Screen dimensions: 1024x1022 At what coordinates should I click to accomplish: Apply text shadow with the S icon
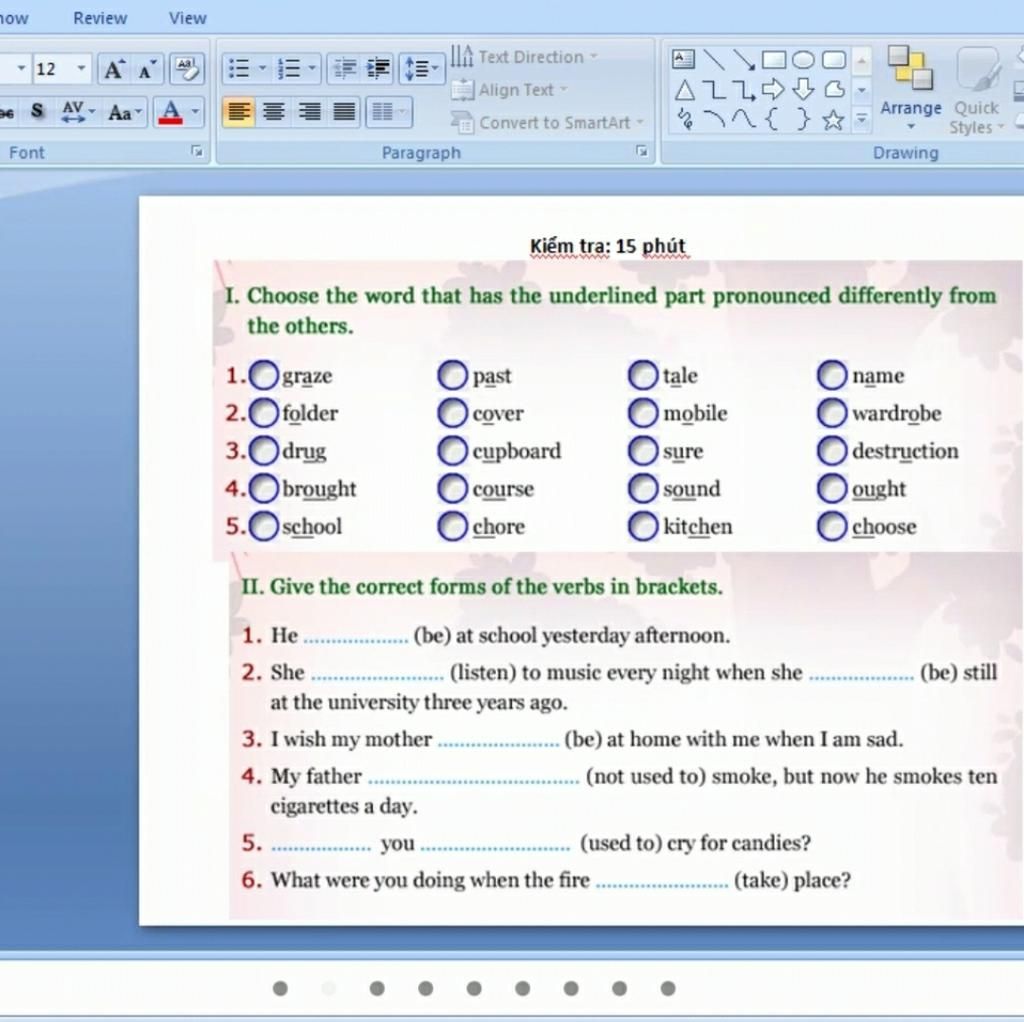tap(37, 112)
